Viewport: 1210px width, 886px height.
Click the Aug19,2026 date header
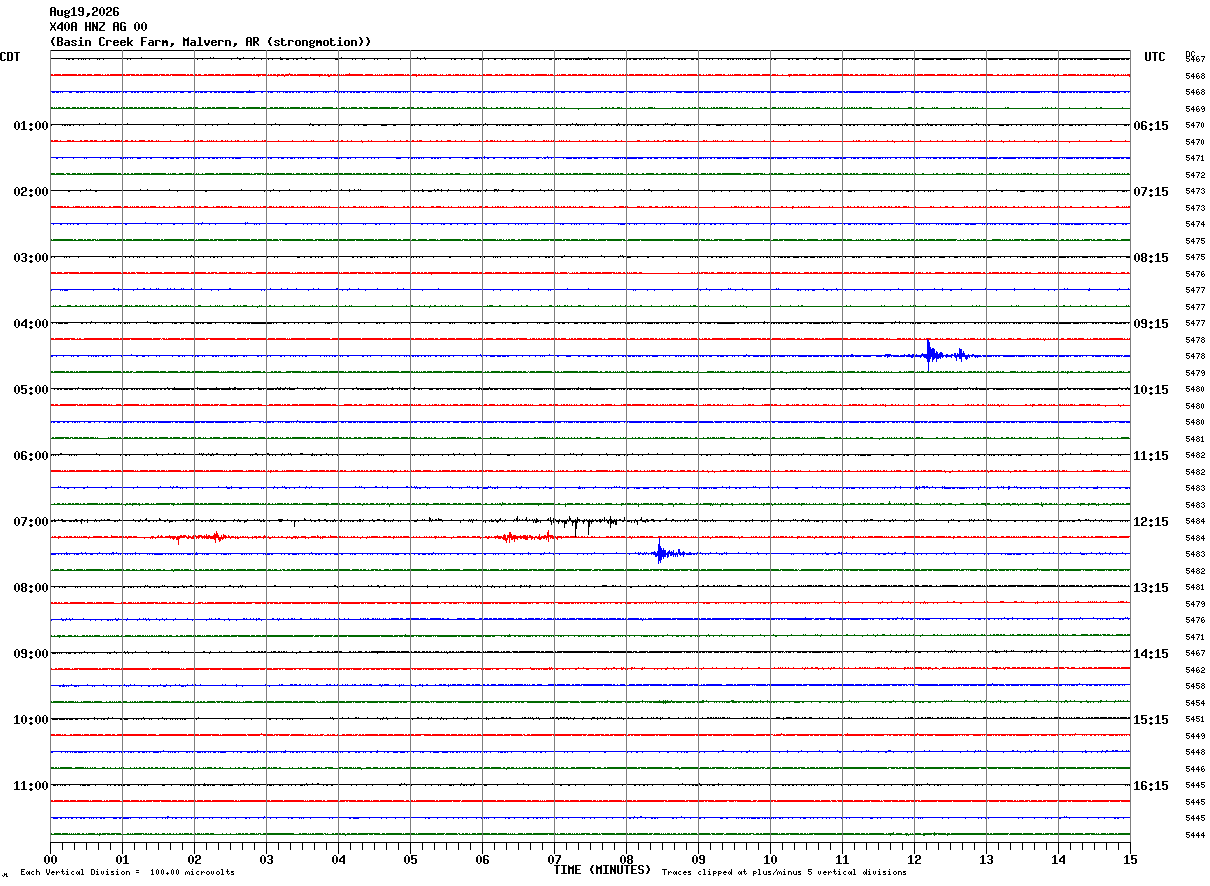pos(84,12)
